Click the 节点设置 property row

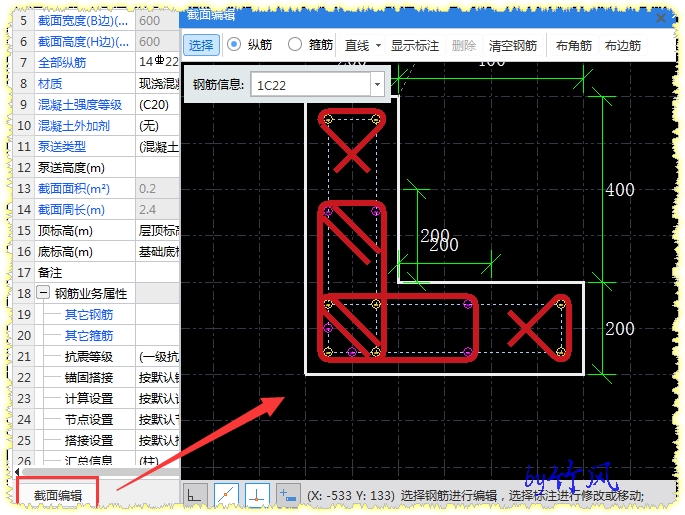click(x=96, y=419)
